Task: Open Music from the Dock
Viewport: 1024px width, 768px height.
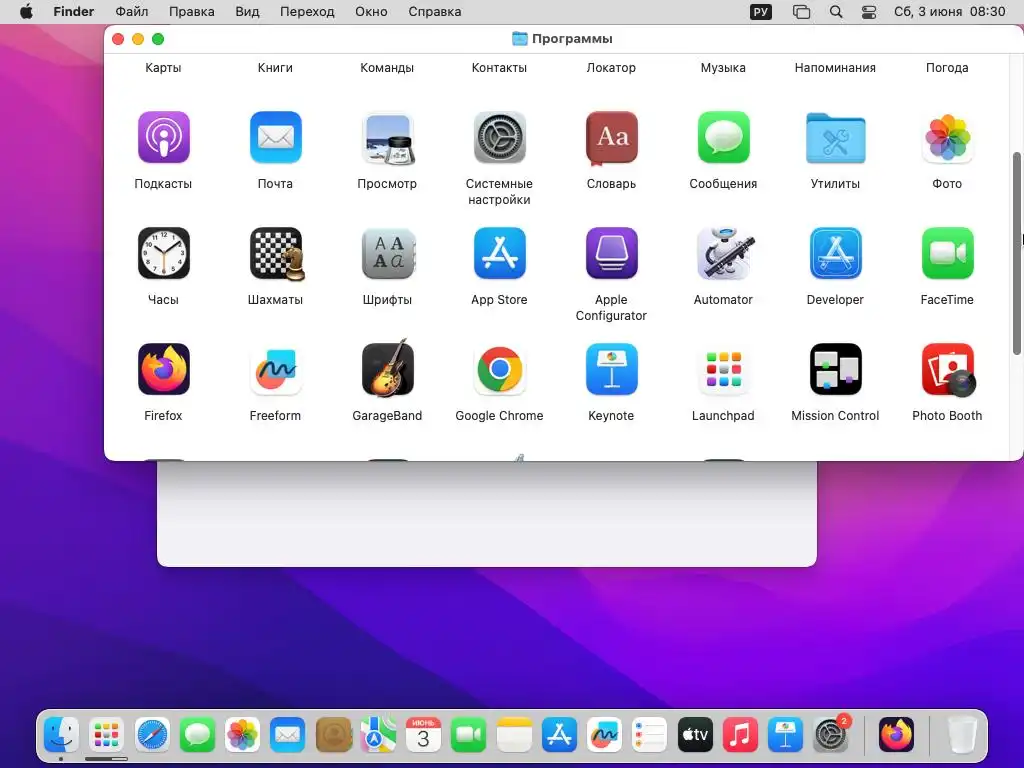Action: [x=740, y=735]
